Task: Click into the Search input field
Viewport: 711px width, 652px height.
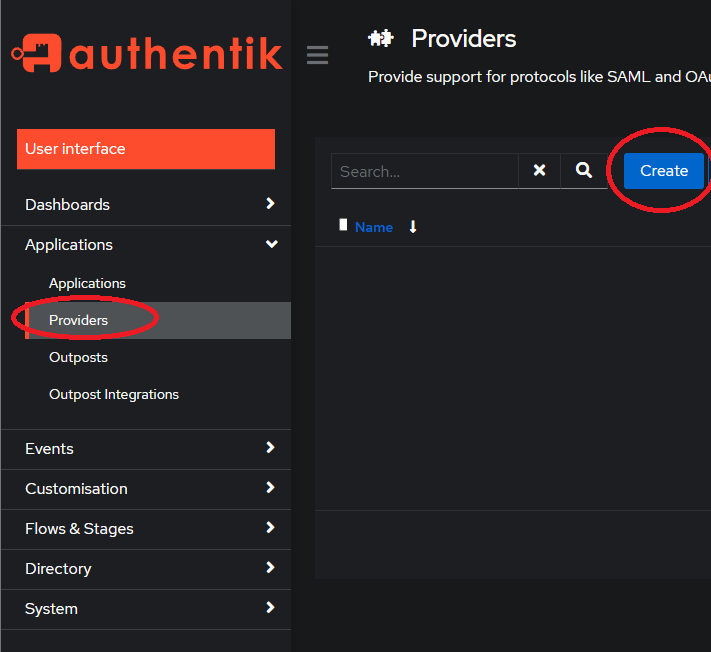Action: [425, 171]
